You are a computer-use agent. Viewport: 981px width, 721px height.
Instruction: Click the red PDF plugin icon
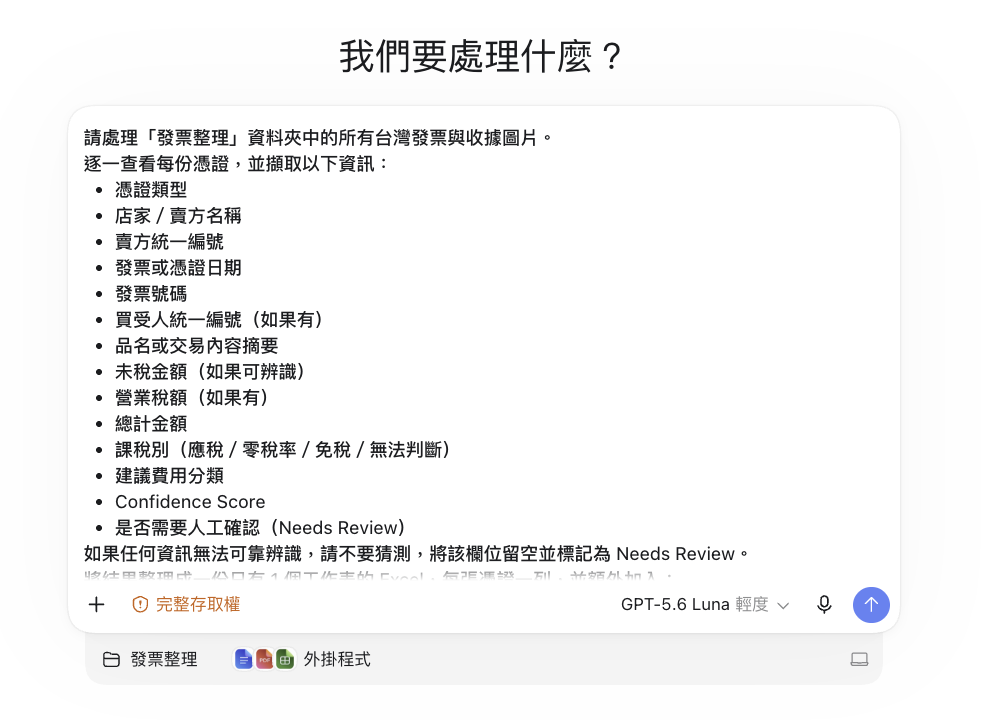264,659
